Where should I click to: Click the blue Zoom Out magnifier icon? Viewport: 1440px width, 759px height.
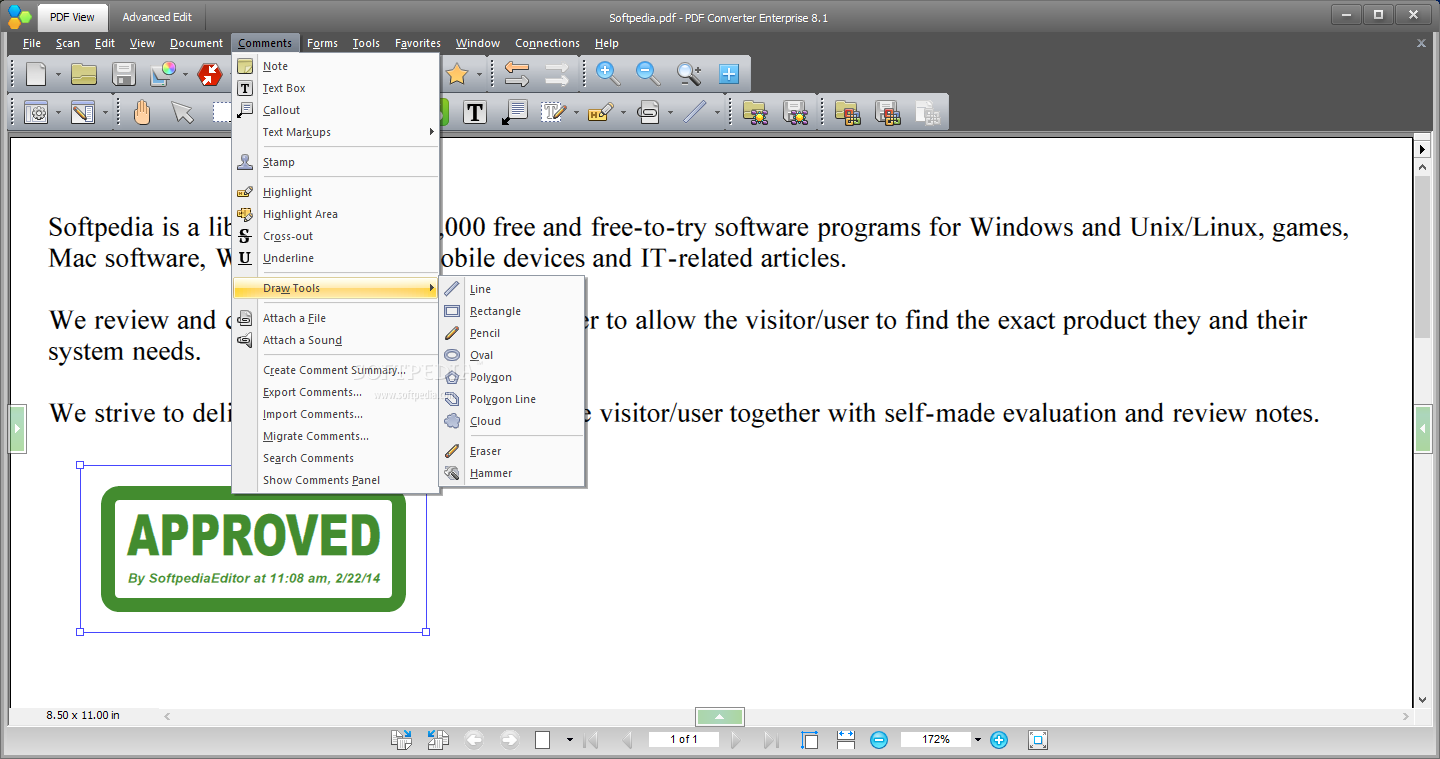click(648, 73)
